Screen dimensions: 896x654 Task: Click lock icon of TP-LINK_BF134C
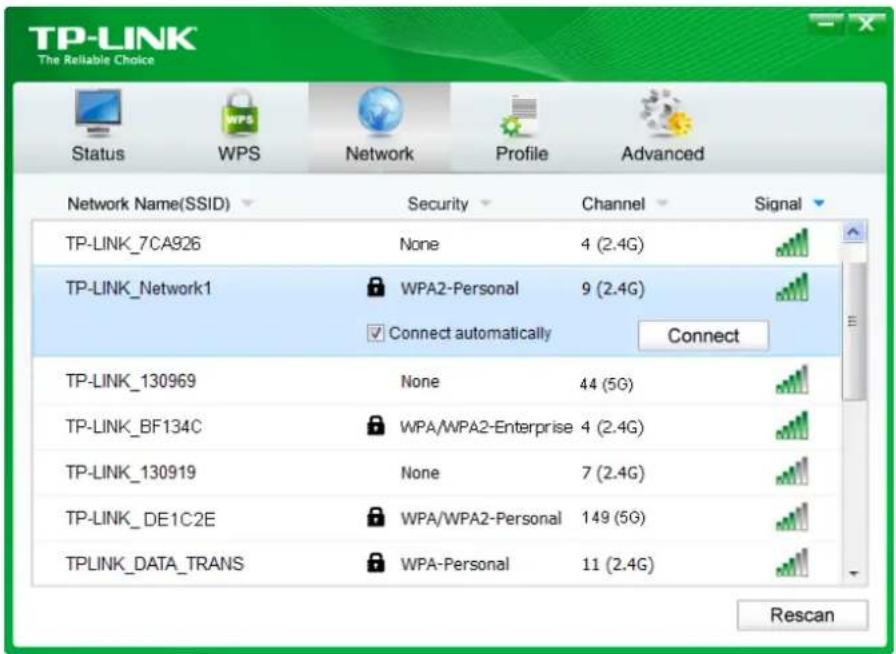(375, 425)
